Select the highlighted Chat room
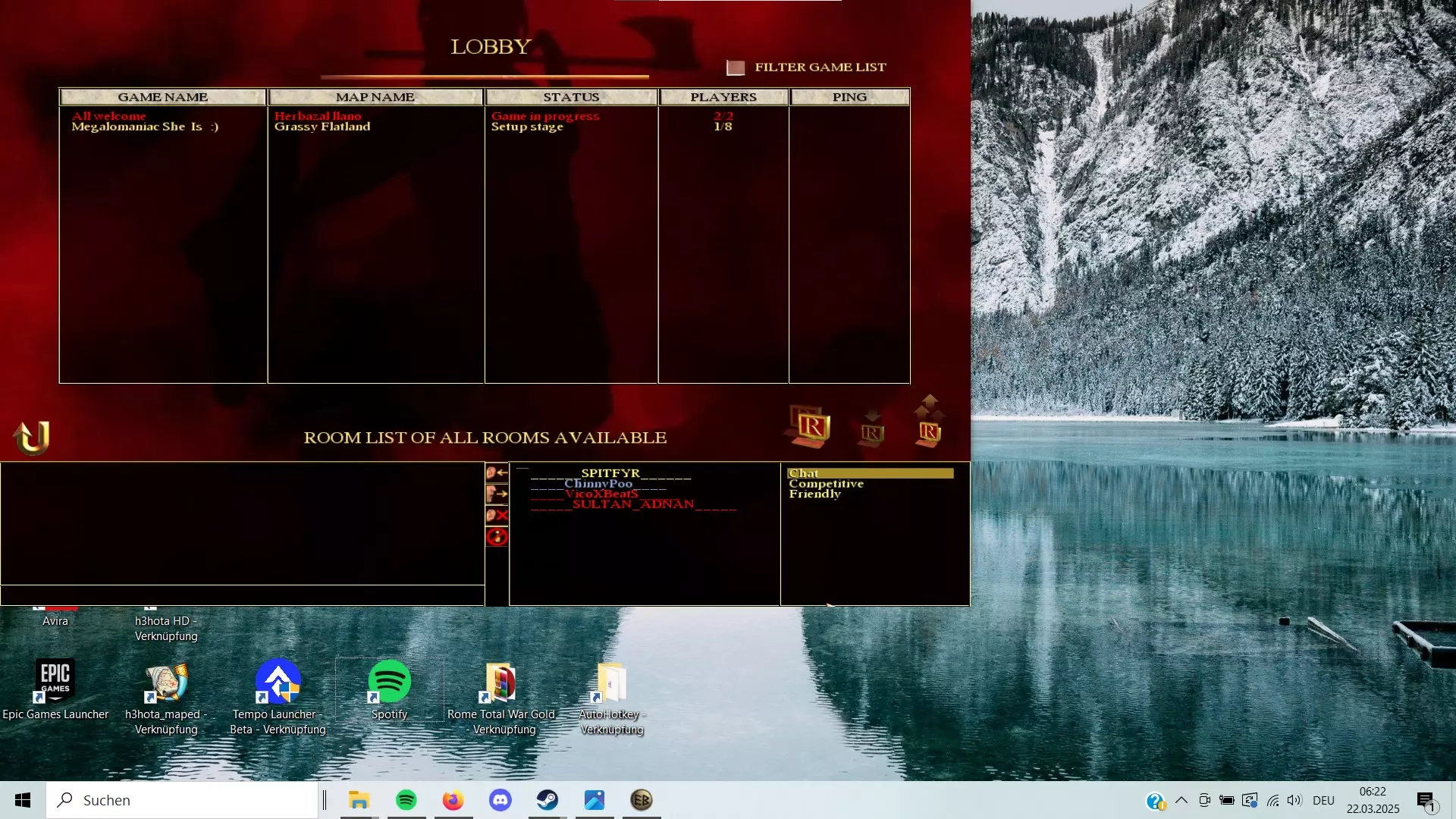 pyautogui.click(x=870, y=473)
